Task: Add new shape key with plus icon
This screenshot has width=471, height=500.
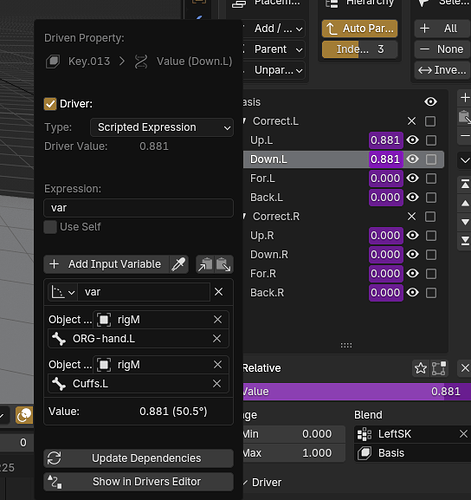Action: (x=465, y=98)
